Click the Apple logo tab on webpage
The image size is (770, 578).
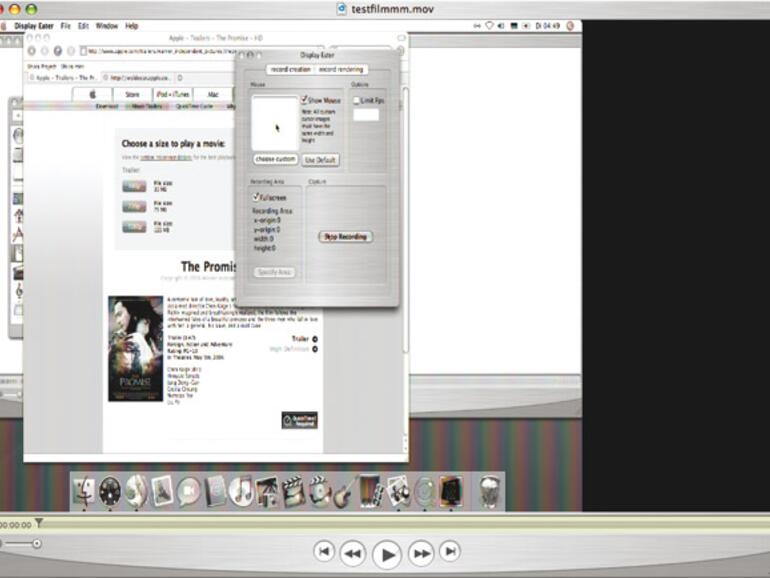(x=92, y=94)
